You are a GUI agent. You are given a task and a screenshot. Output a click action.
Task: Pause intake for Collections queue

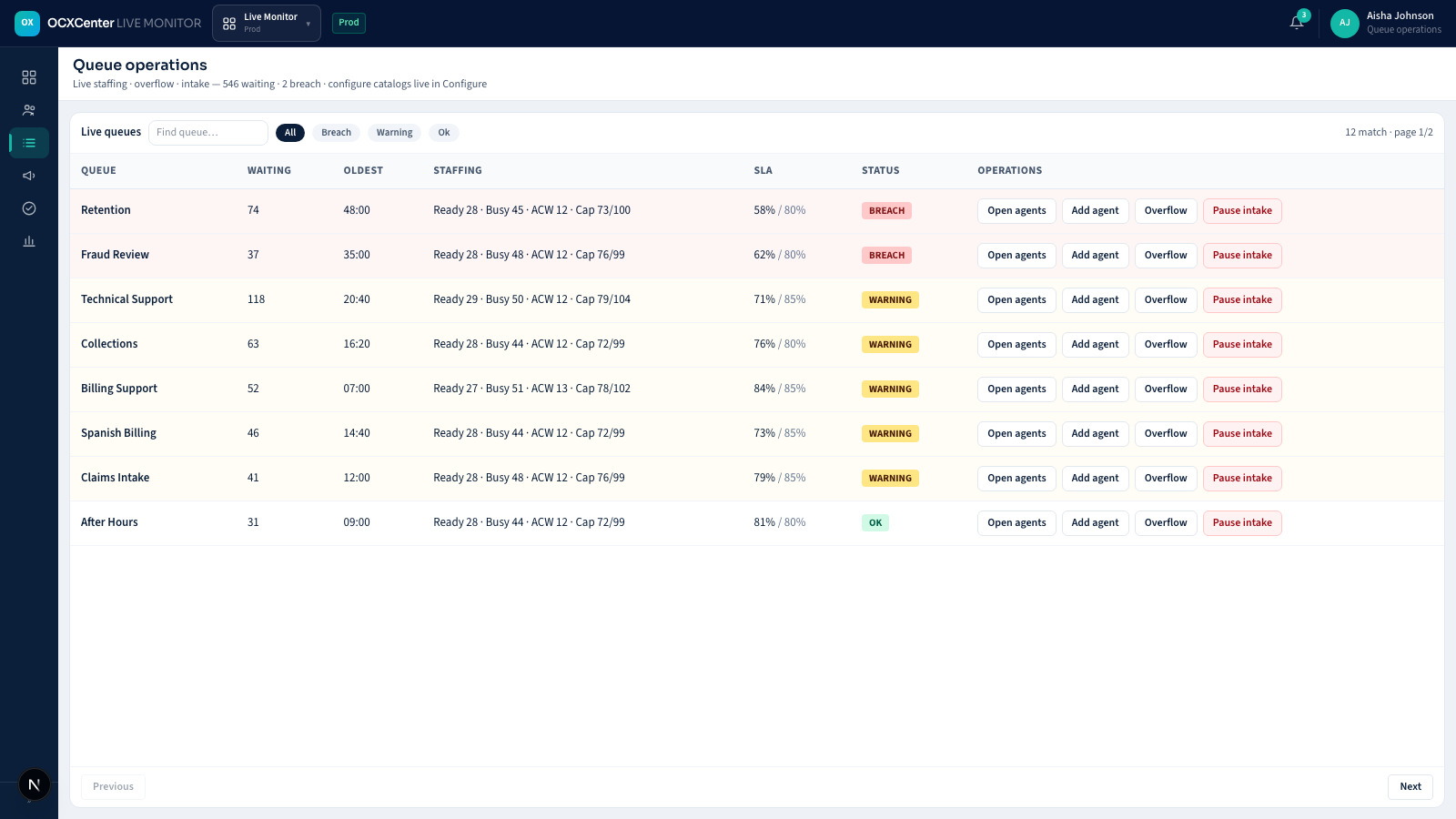point(1242,345)
